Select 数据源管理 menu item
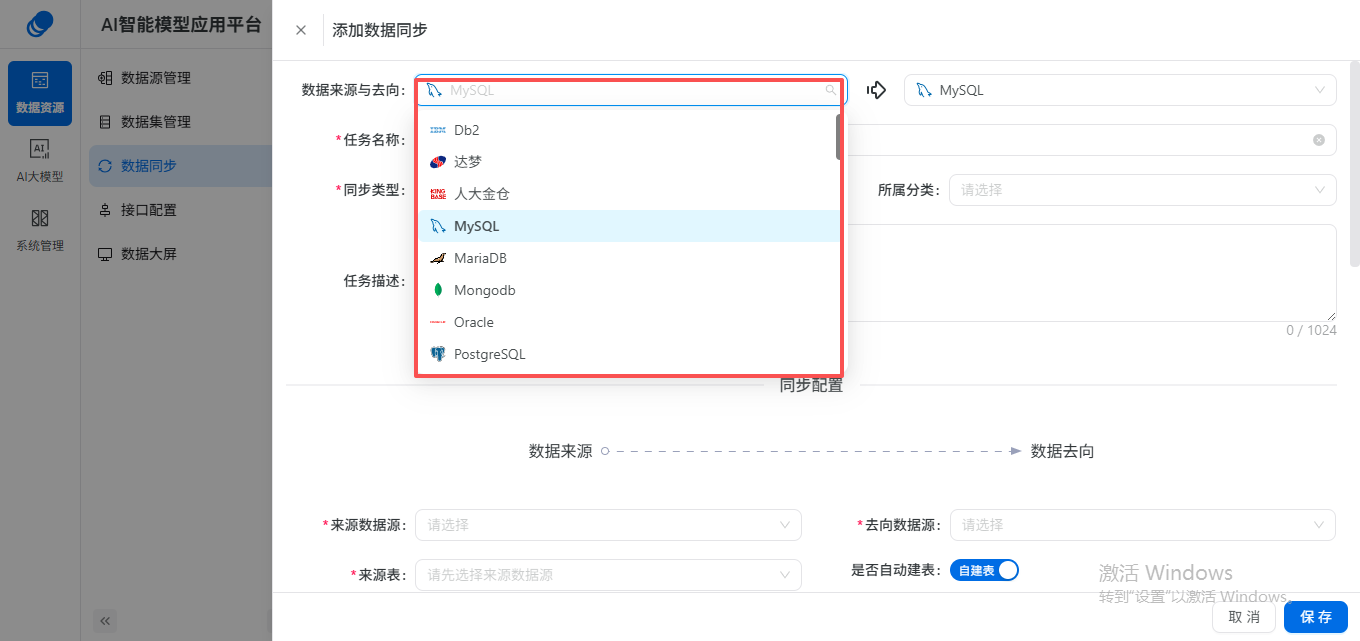This screenshot has height=641, width=1360. 155,78
